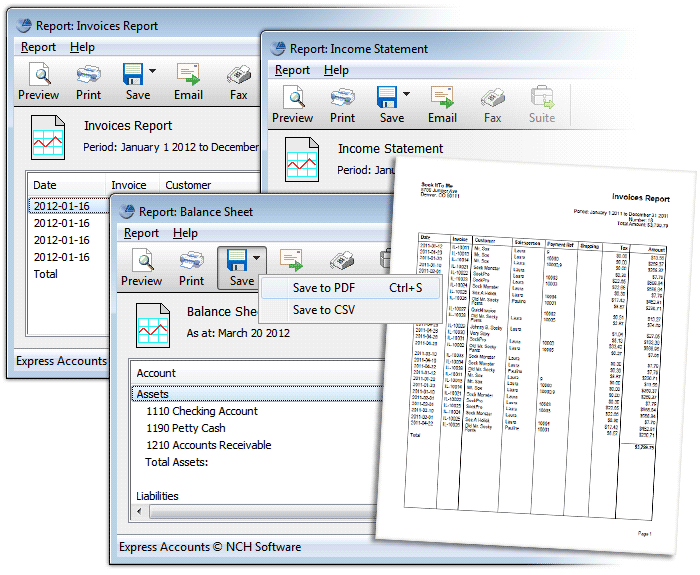Image resolution: width=700 pixels, height=575 pixels.
Task: Click Preview icon in Invoices Report window
Action: point(38,75)
